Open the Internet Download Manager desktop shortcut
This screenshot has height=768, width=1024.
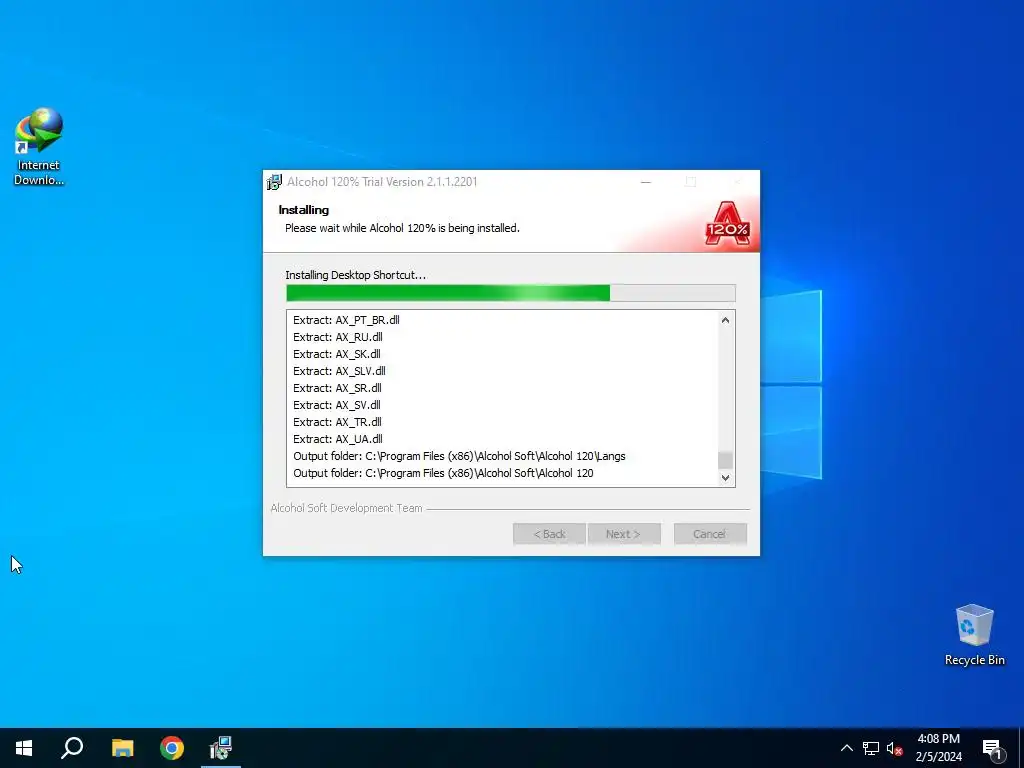(x=39, y=147)
